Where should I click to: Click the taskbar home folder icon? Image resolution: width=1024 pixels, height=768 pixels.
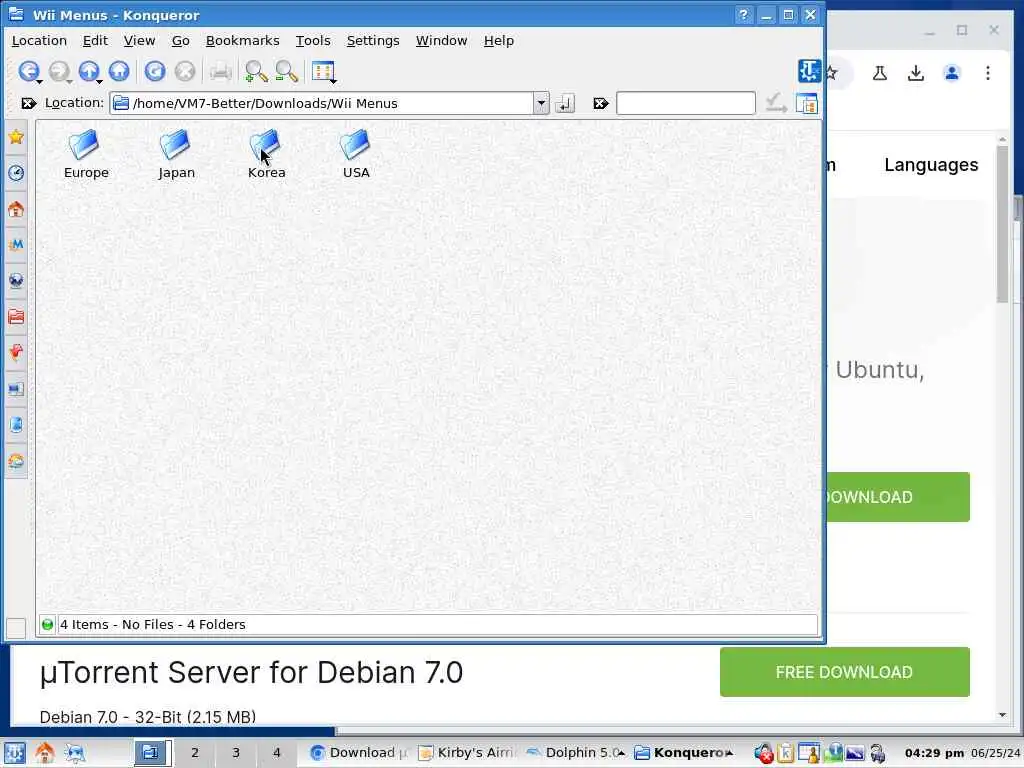[44, 753]
